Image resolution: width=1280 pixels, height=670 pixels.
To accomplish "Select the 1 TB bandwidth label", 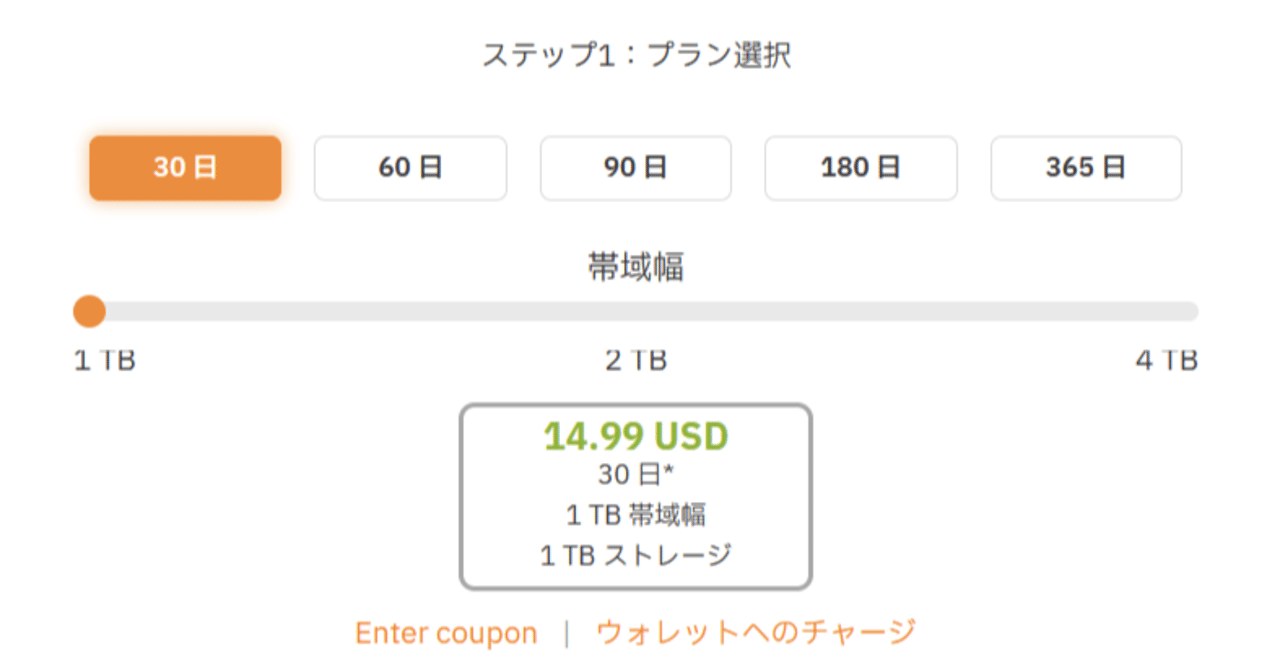I will click(103, 361).
